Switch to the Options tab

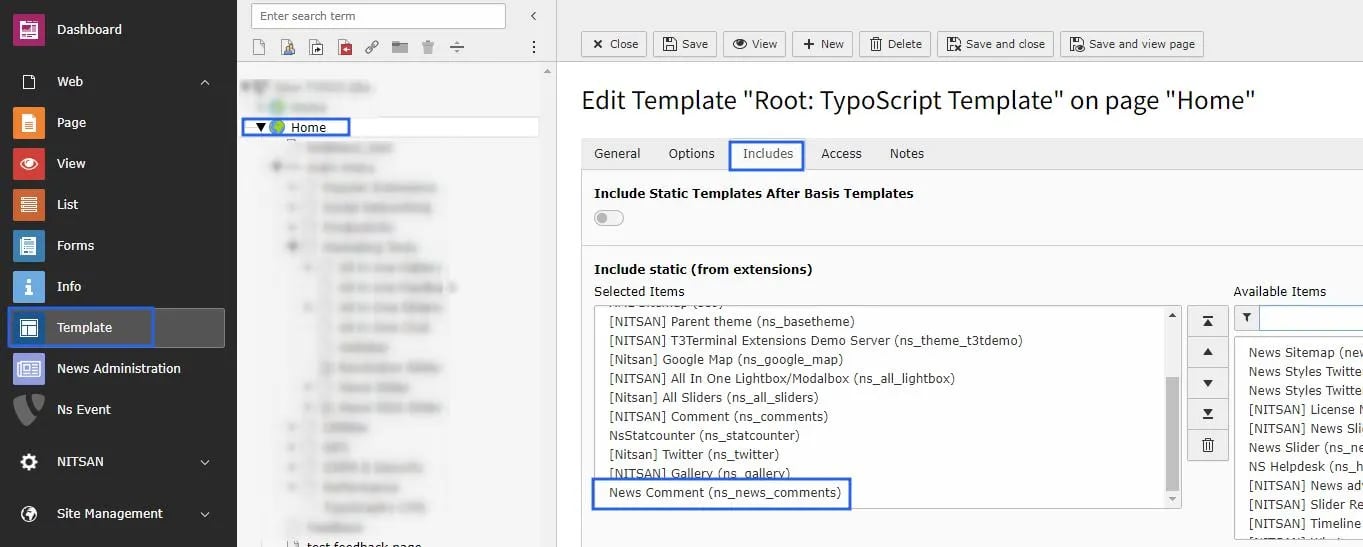click(x=692, y=154)
